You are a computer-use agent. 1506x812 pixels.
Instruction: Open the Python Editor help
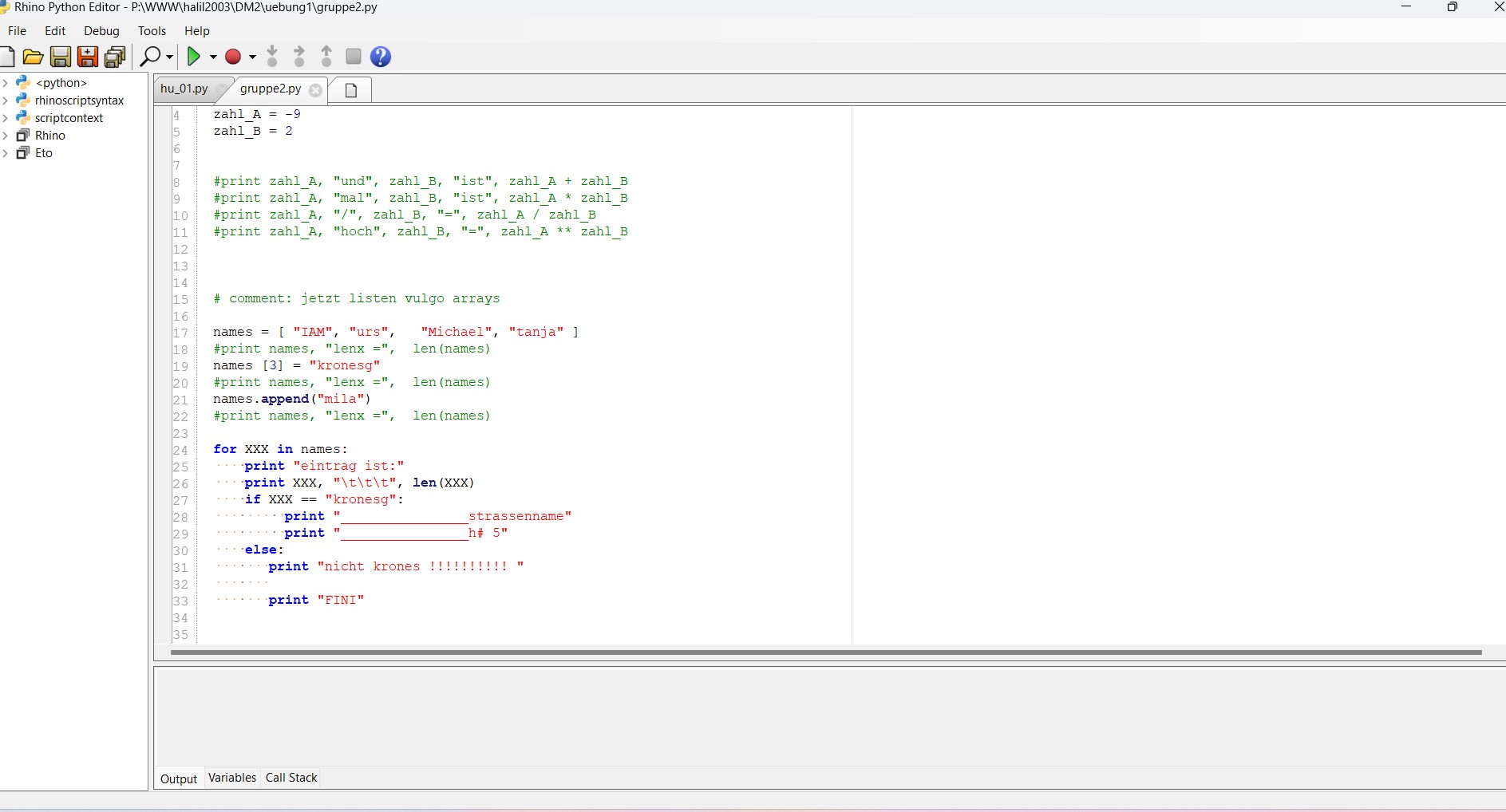click(381, 56)
